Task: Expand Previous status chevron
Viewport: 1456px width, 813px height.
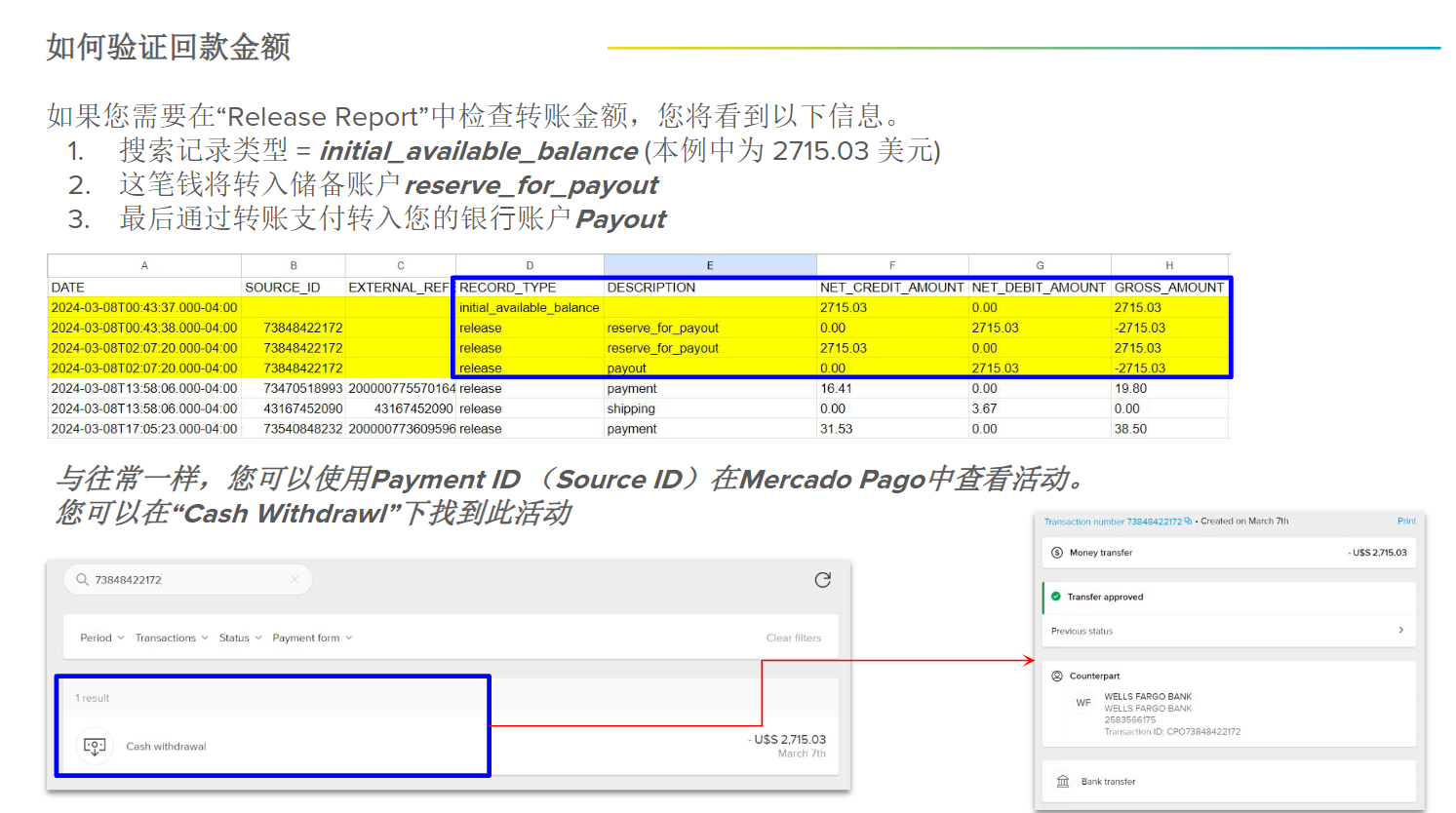Action: tap(1401, 631)
